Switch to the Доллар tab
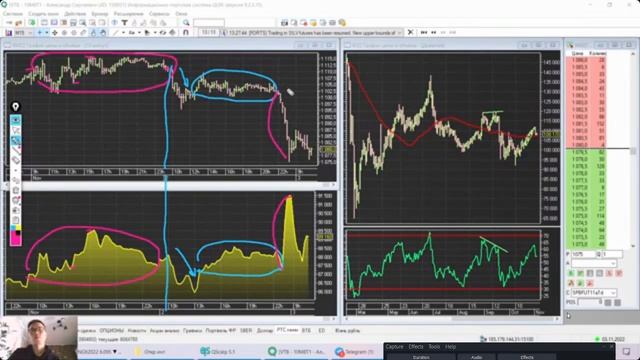The height and width of the screenshot is (360, 640). tap(264, 331)
